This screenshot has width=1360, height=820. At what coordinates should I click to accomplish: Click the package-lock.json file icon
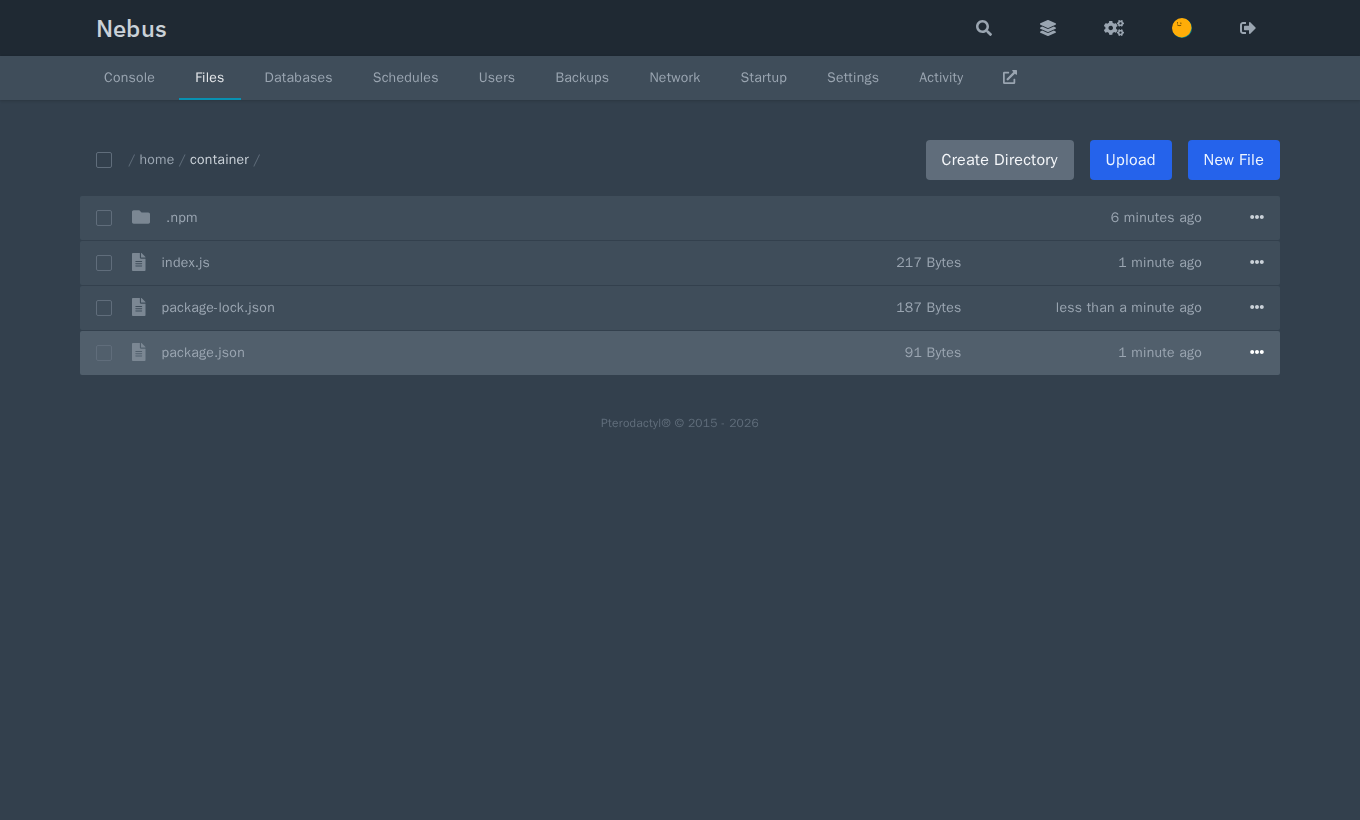point(139,307)
